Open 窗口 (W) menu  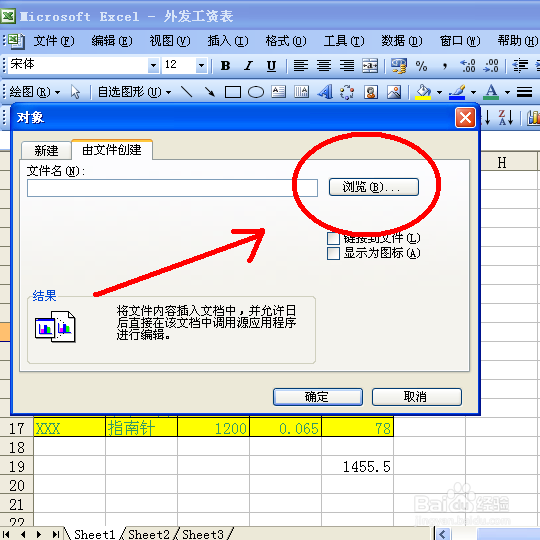[x=460, y=41]
